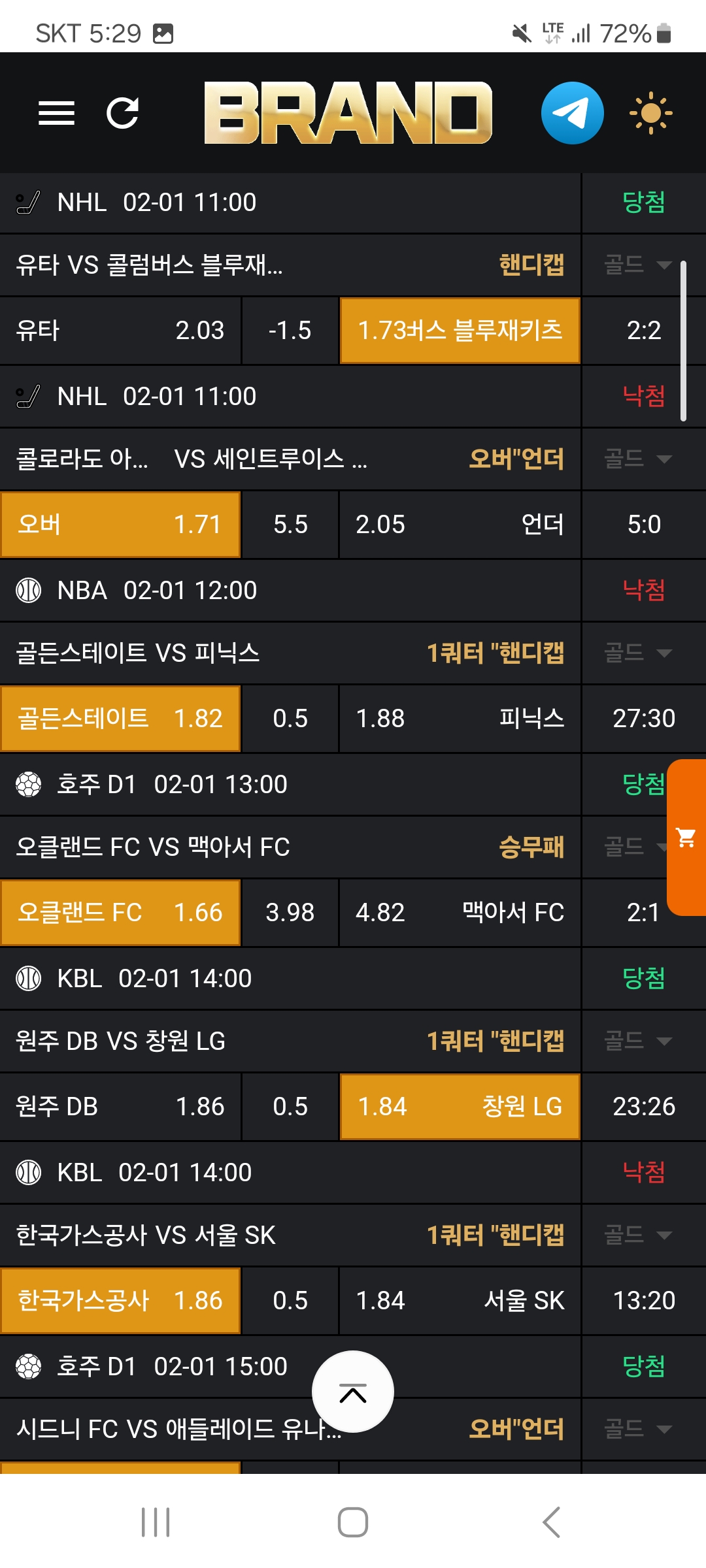Expand 골드 dropdown for 유타 match
The image size is (706, 1568).
click(x=637, y=265)
